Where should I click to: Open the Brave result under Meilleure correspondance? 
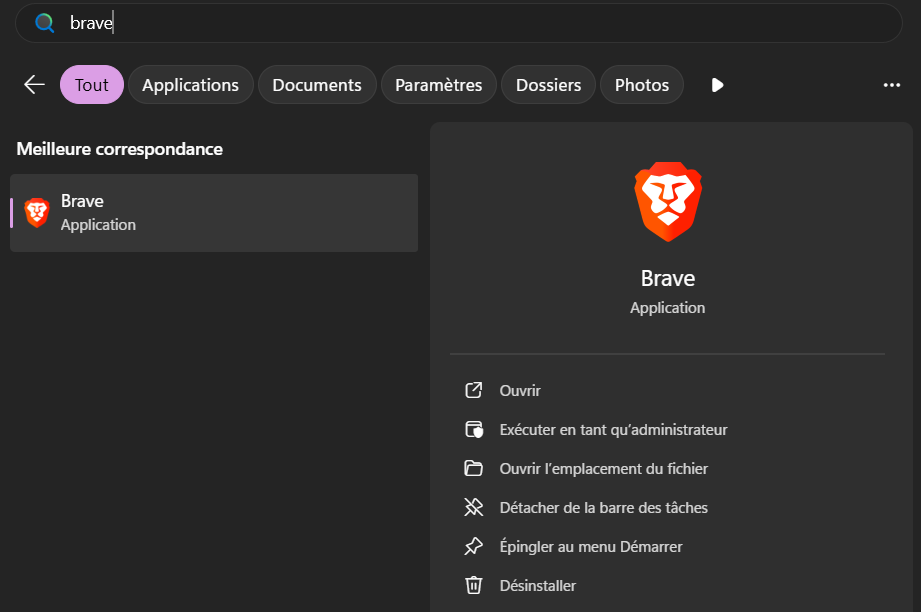(214, 213)
